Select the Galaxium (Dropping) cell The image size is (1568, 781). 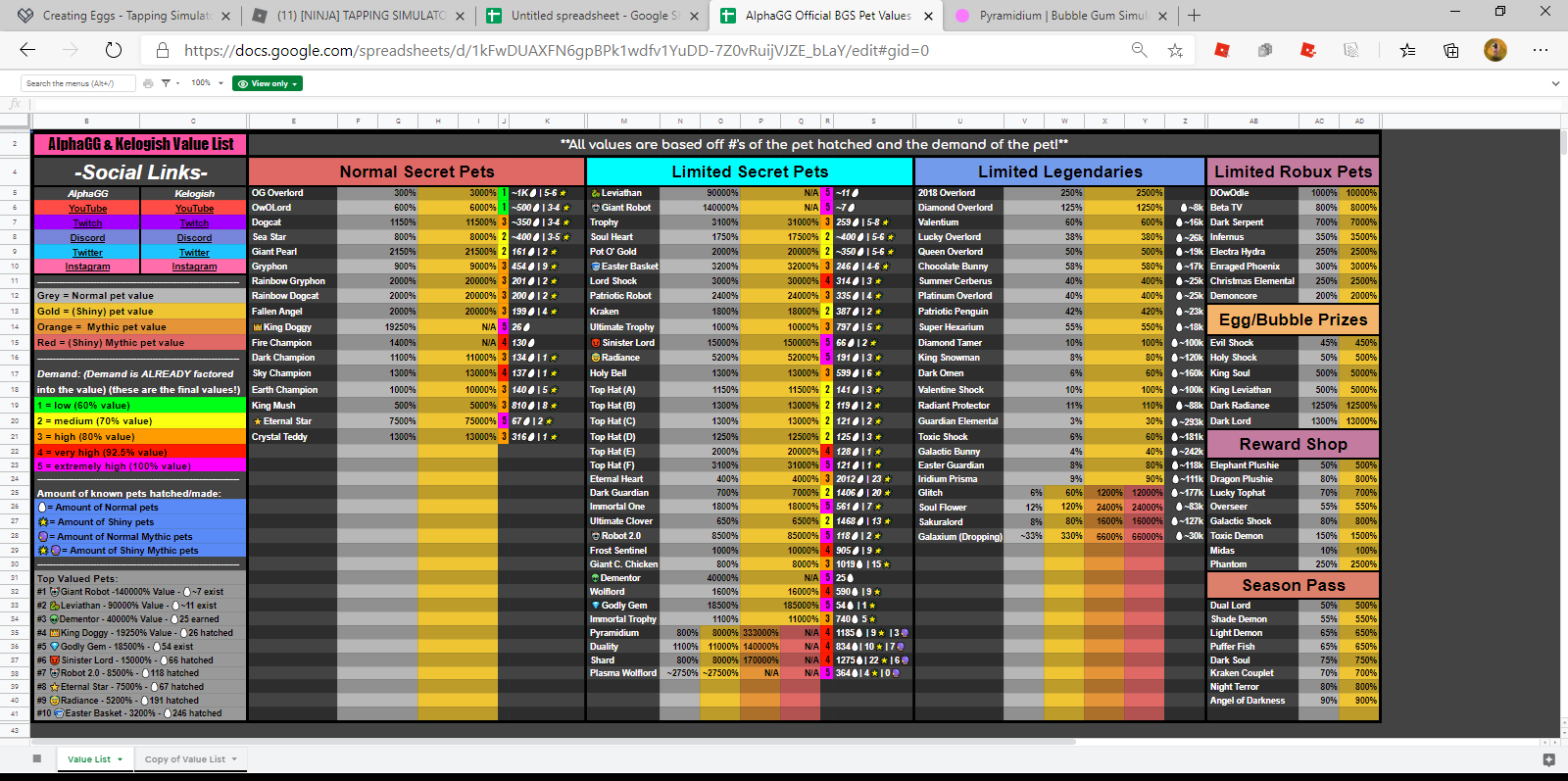click(x=959, y=536)
